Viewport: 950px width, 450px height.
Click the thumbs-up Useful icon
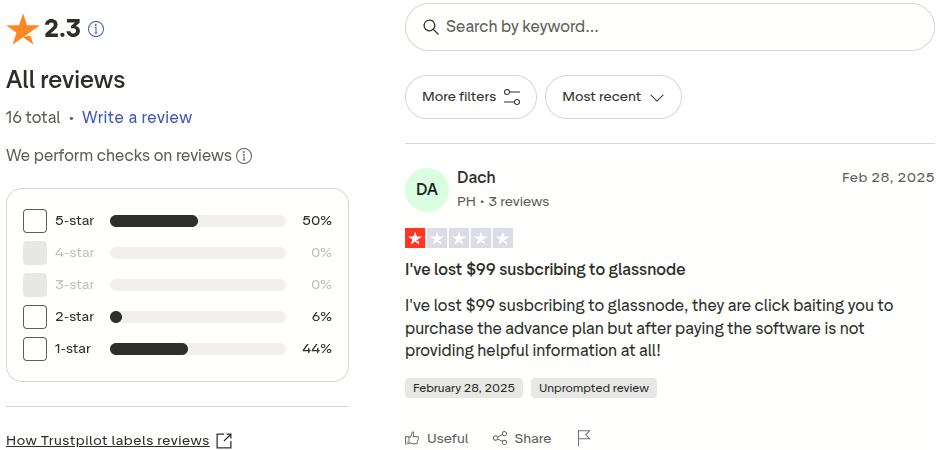pyautogui.click(x=413, y=438)
